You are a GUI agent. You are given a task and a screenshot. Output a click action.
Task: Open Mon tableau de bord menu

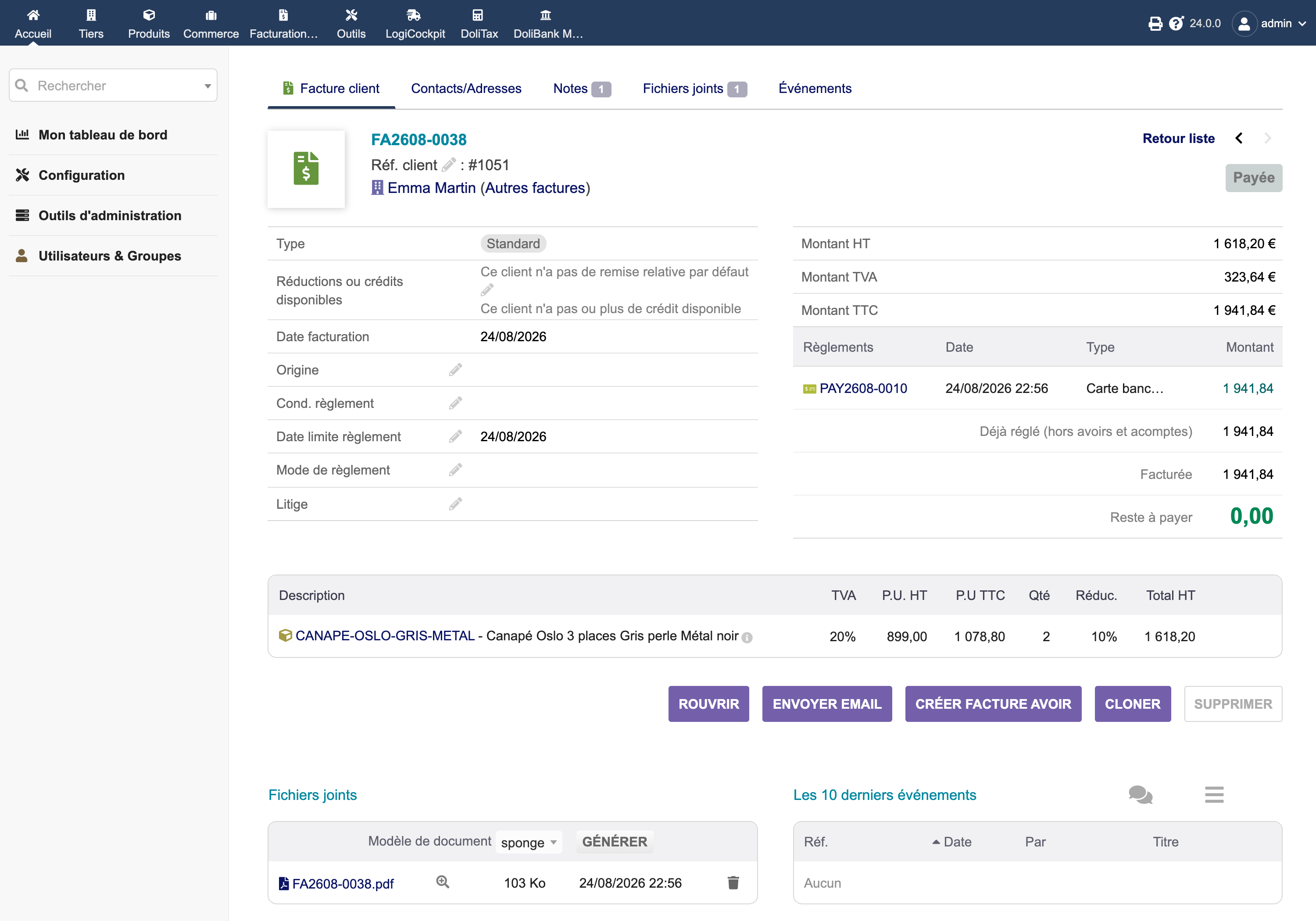(103, 135)
